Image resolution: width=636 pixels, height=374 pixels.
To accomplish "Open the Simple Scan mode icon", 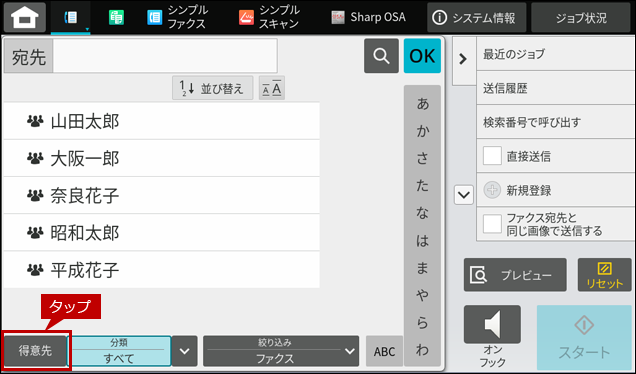I will click(x=246, y=17).
